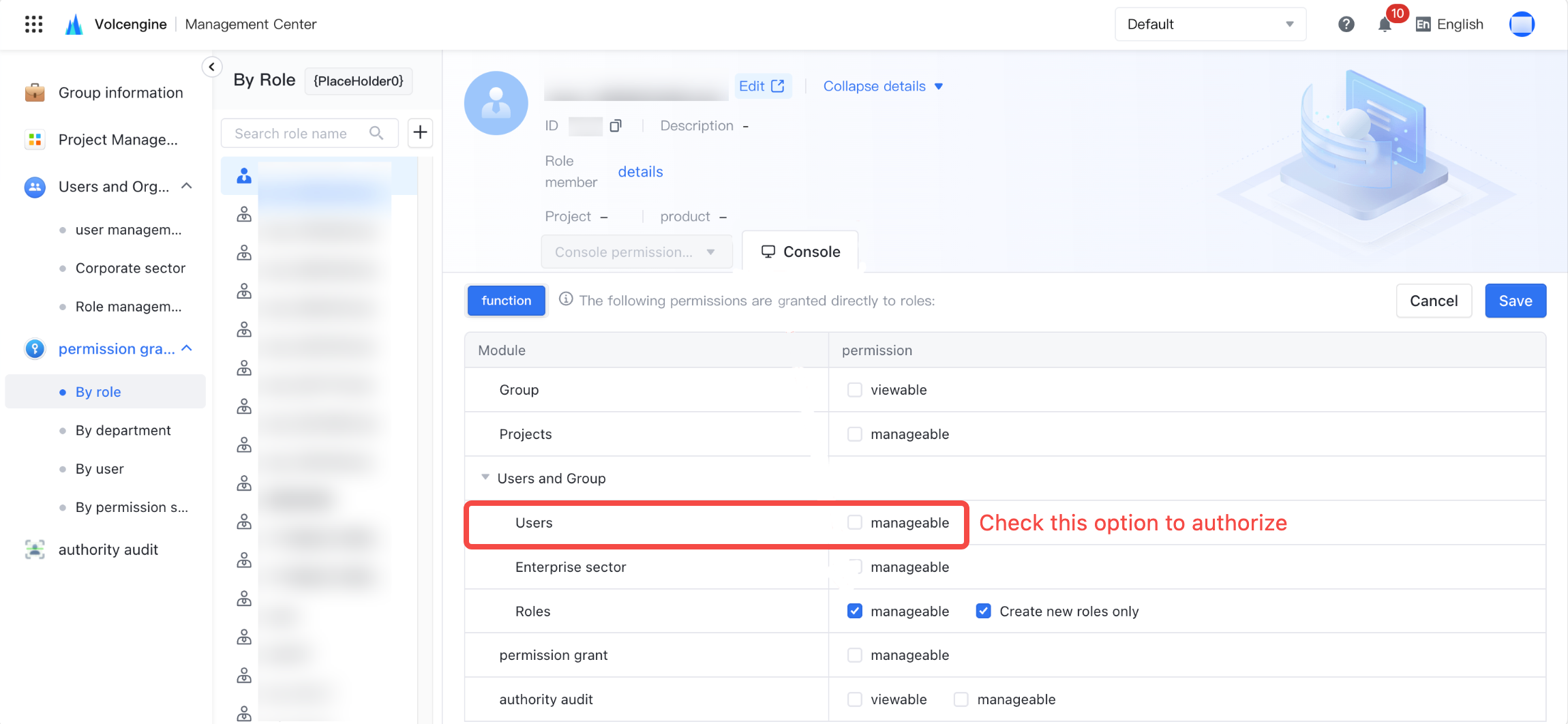Focus the Search role name field
The image size is (1568, 724).
(x=310, y=133)
